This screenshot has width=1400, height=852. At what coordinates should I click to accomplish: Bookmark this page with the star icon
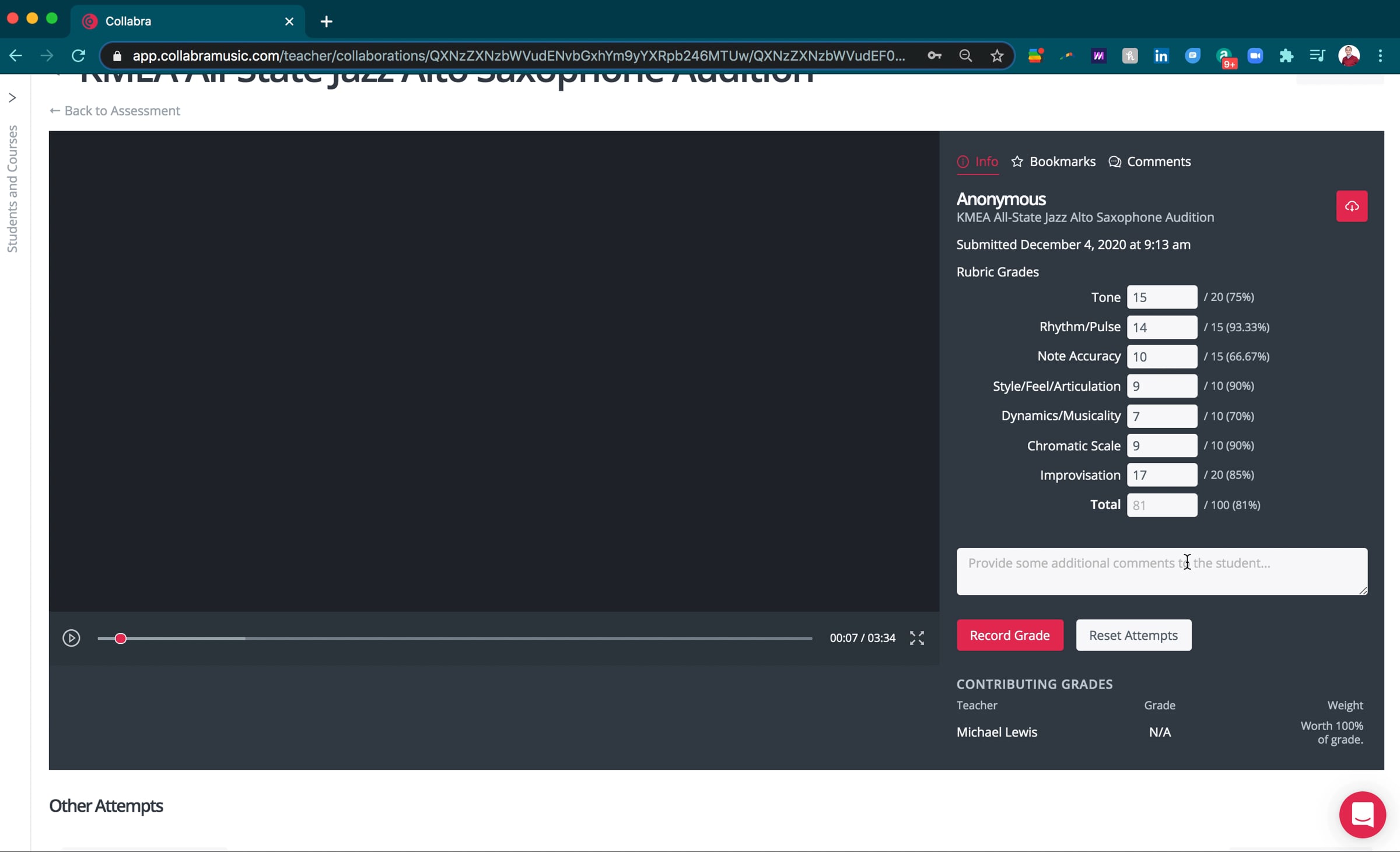pos(997,56)
